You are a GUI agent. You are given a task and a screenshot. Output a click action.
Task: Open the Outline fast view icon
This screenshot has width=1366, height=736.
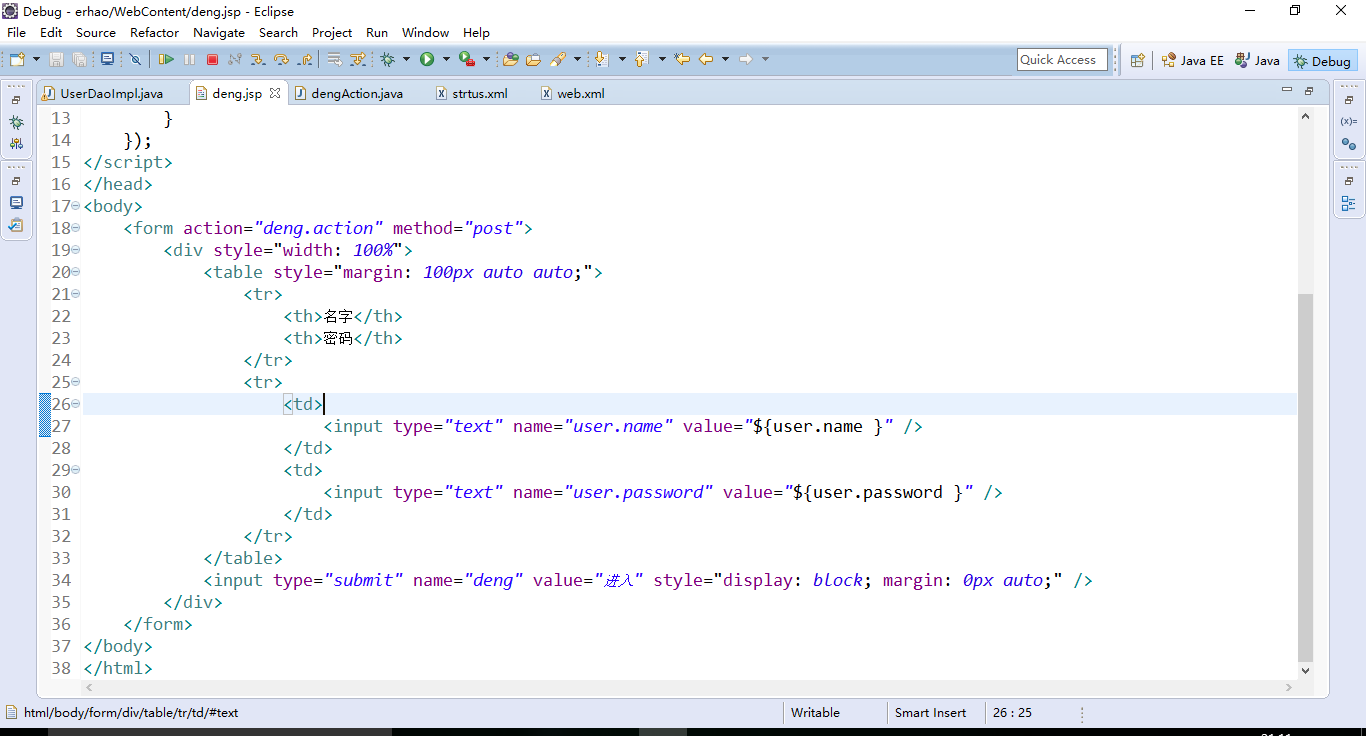point(1348,204)
